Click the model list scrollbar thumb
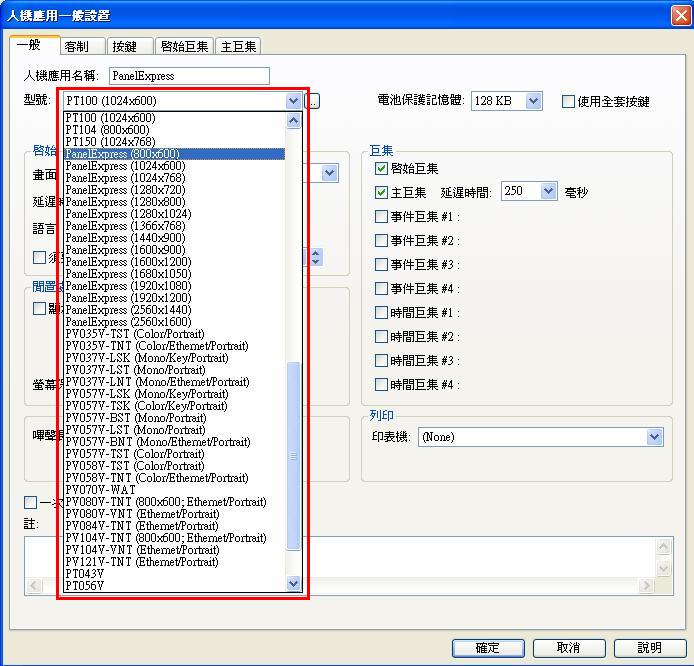The image size is (694, 666). [293, 456]
